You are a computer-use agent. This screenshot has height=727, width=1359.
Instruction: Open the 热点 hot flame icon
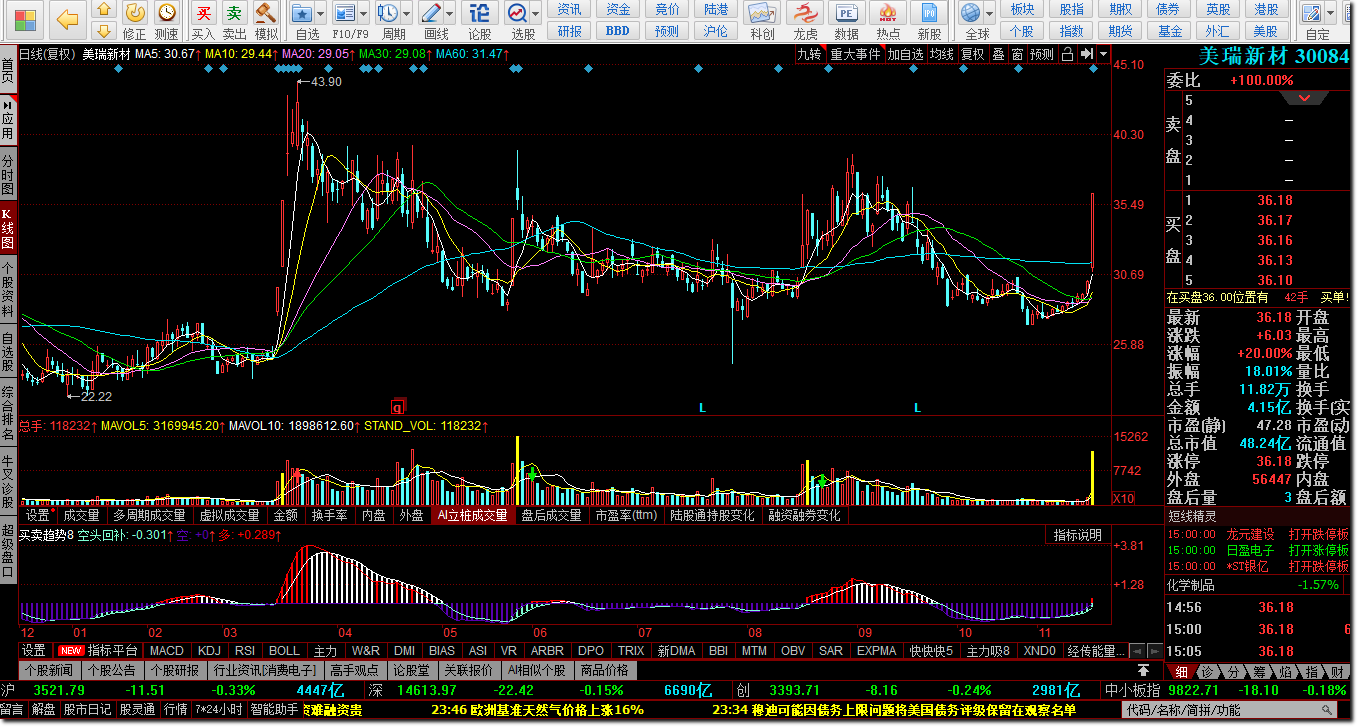point(887,13)
